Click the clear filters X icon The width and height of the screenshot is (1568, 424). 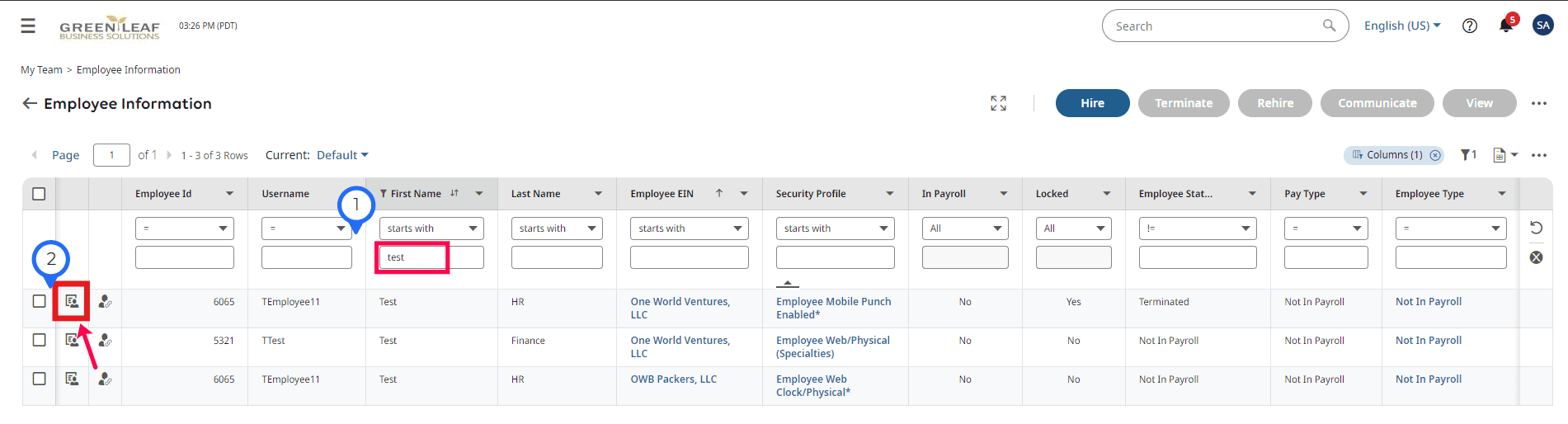point(1536,257)
